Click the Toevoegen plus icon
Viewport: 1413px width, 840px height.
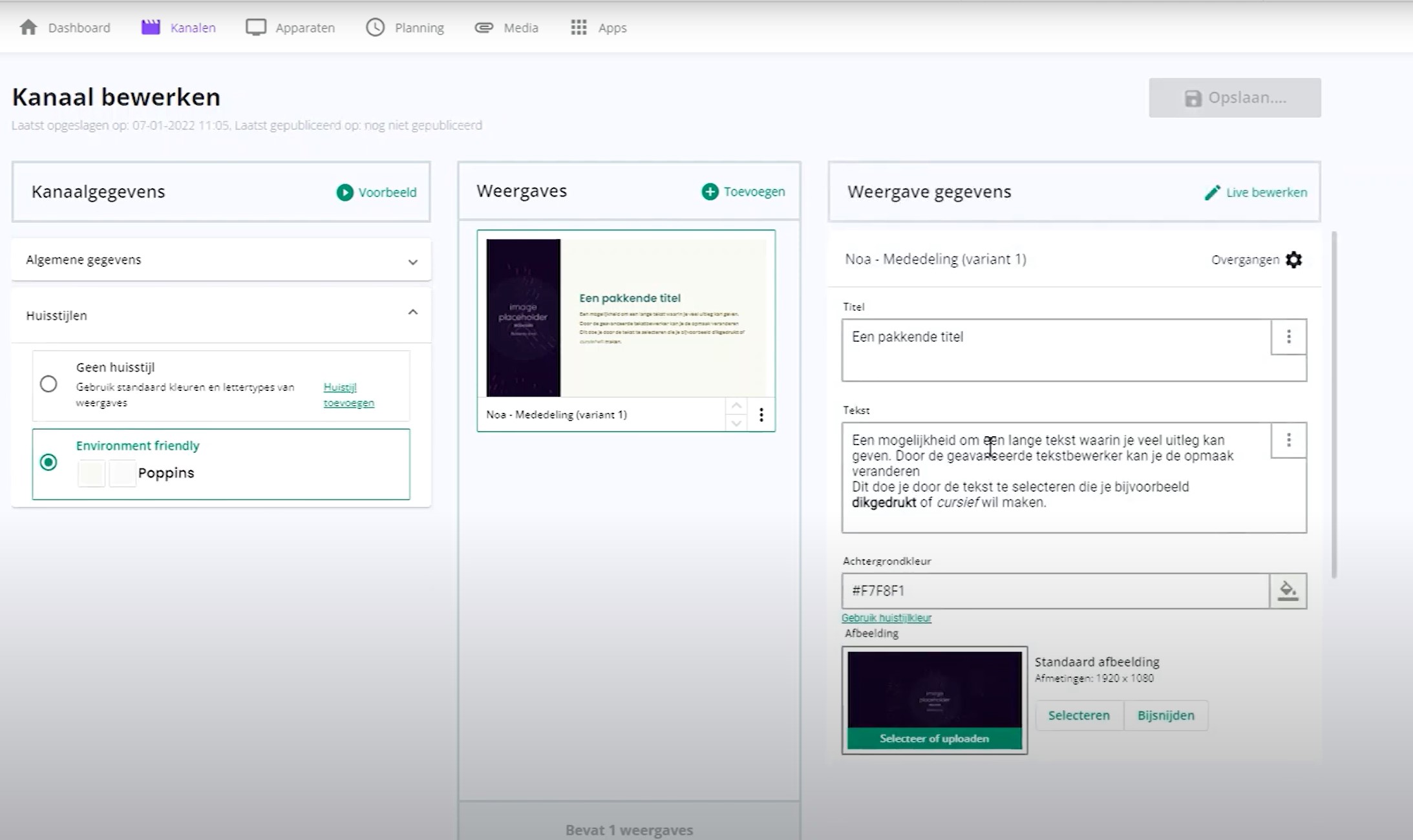tap(710, 192)
